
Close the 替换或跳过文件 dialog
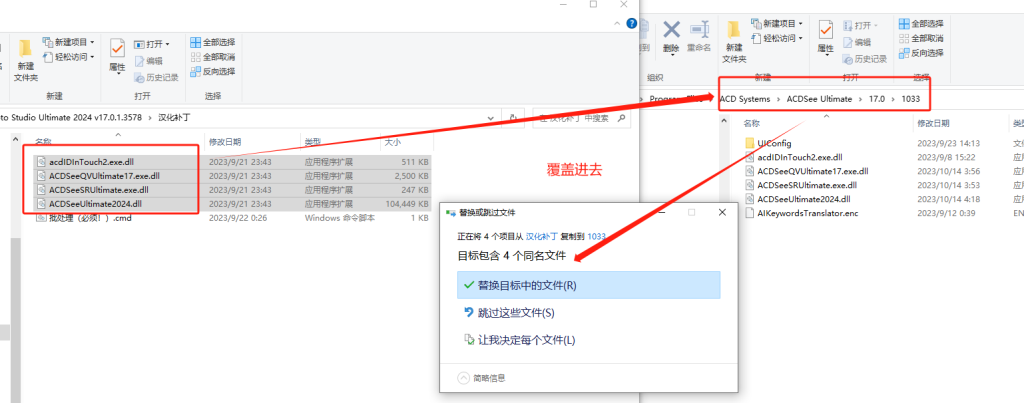(722, 213)
